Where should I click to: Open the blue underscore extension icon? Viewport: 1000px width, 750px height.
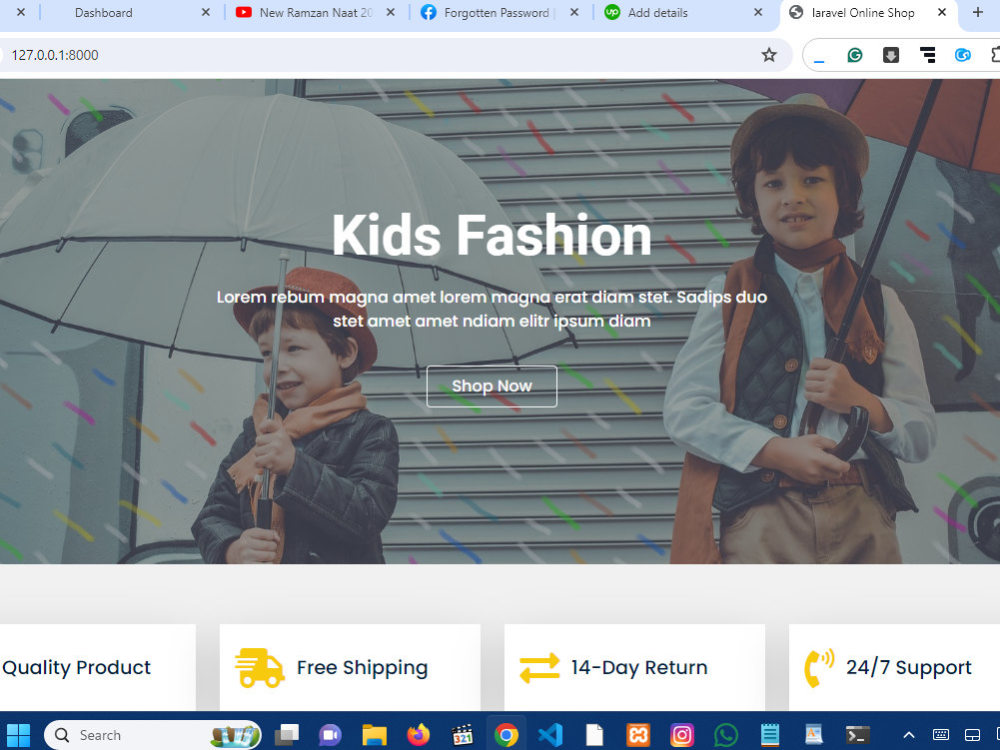coord(820,61)
